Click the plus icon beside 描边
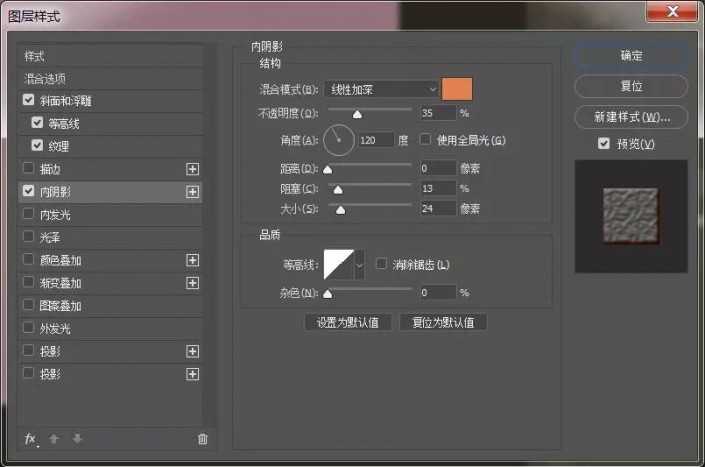The width and height of the screenshot is (705, 467). pos(193,168)
